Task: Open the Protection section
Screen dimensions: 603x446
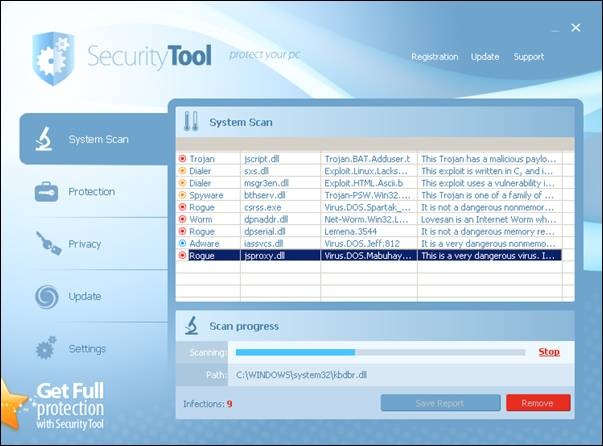Action: coord(92,191)
